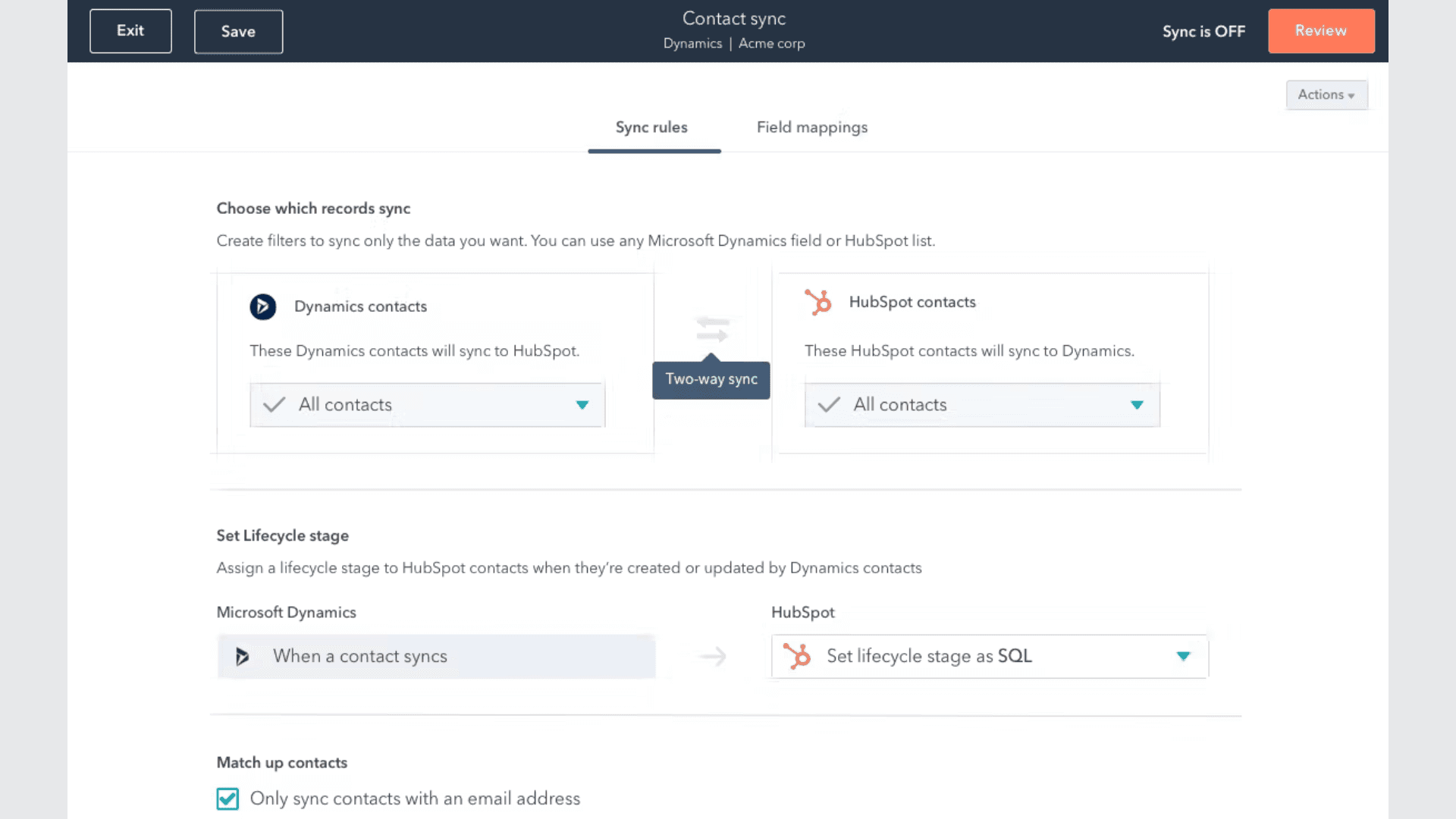
Task: Click the Dynamics logo icon beside Dynamics contacts
Action: [263, 306]
